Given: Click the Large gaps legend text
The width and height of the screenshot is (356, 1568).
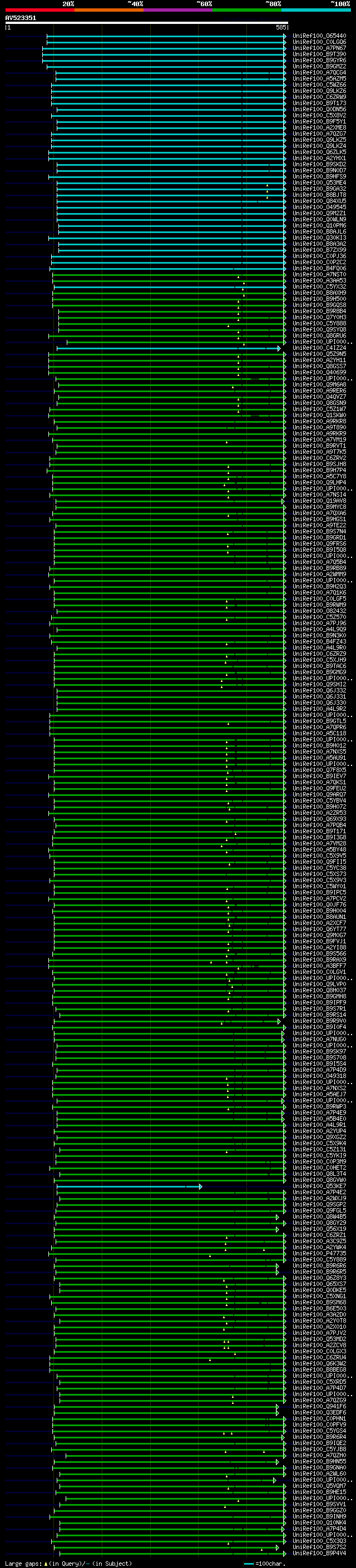Looking at the screenshot, I should click(68, 1563).
